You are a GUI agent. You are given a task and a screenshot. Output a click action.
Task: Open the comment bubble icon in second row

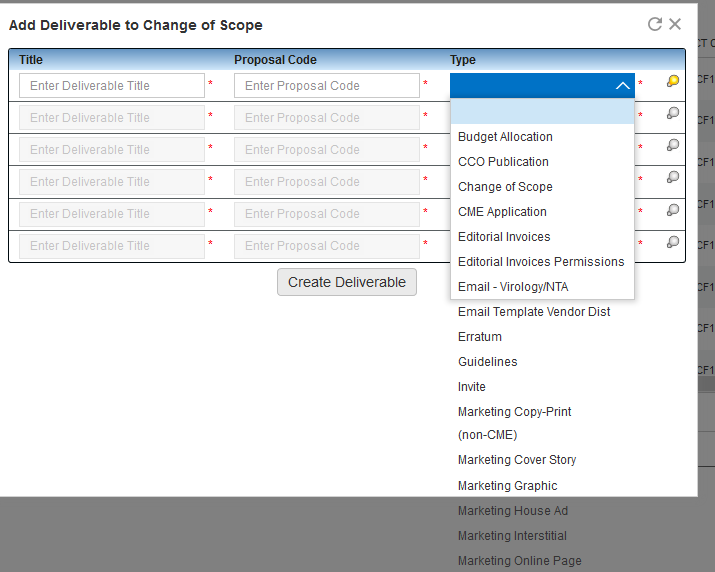673,114
